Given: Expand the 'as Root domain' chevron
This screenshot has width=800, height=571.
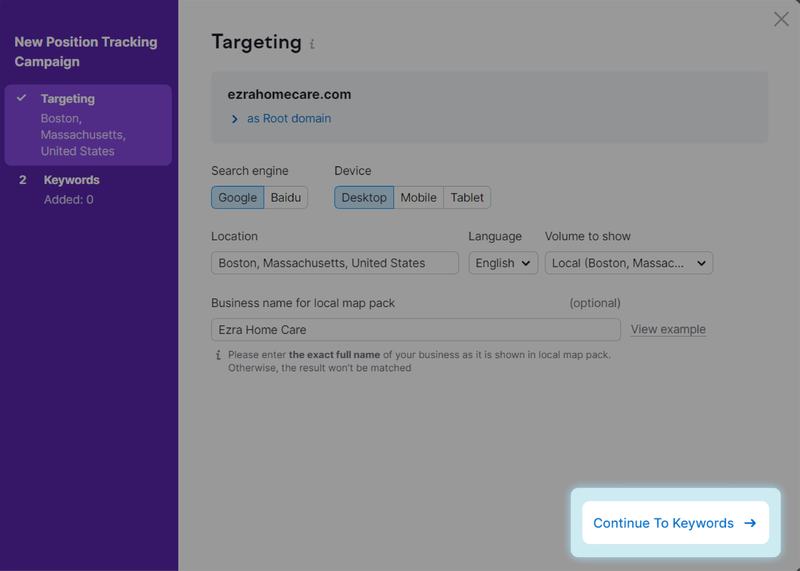Looking at the screenshot, I should [x=235, y=119].
